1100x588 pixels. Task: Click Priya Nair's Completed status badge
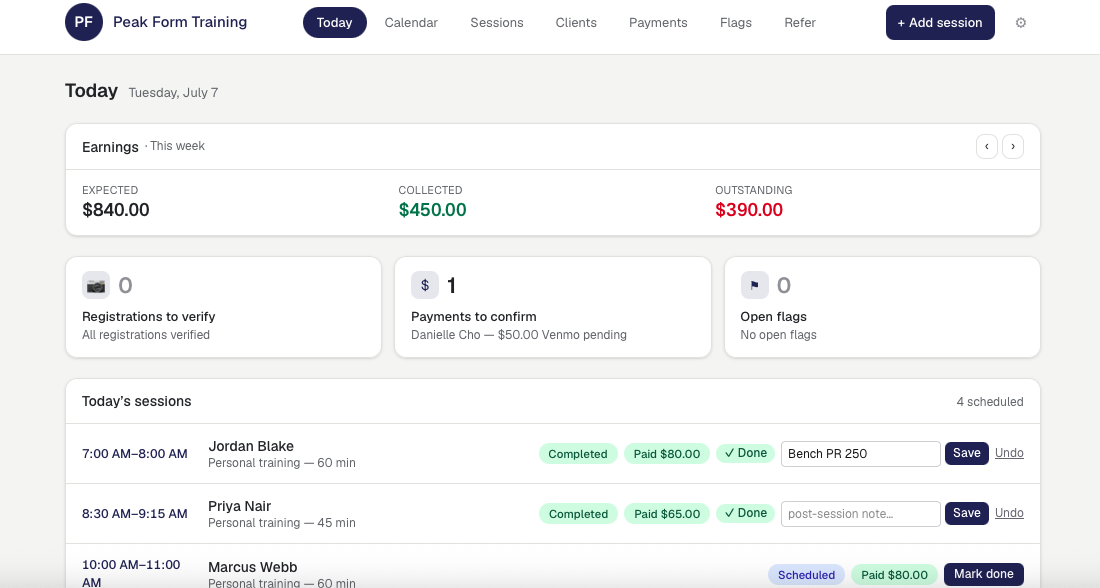(578, 514)
